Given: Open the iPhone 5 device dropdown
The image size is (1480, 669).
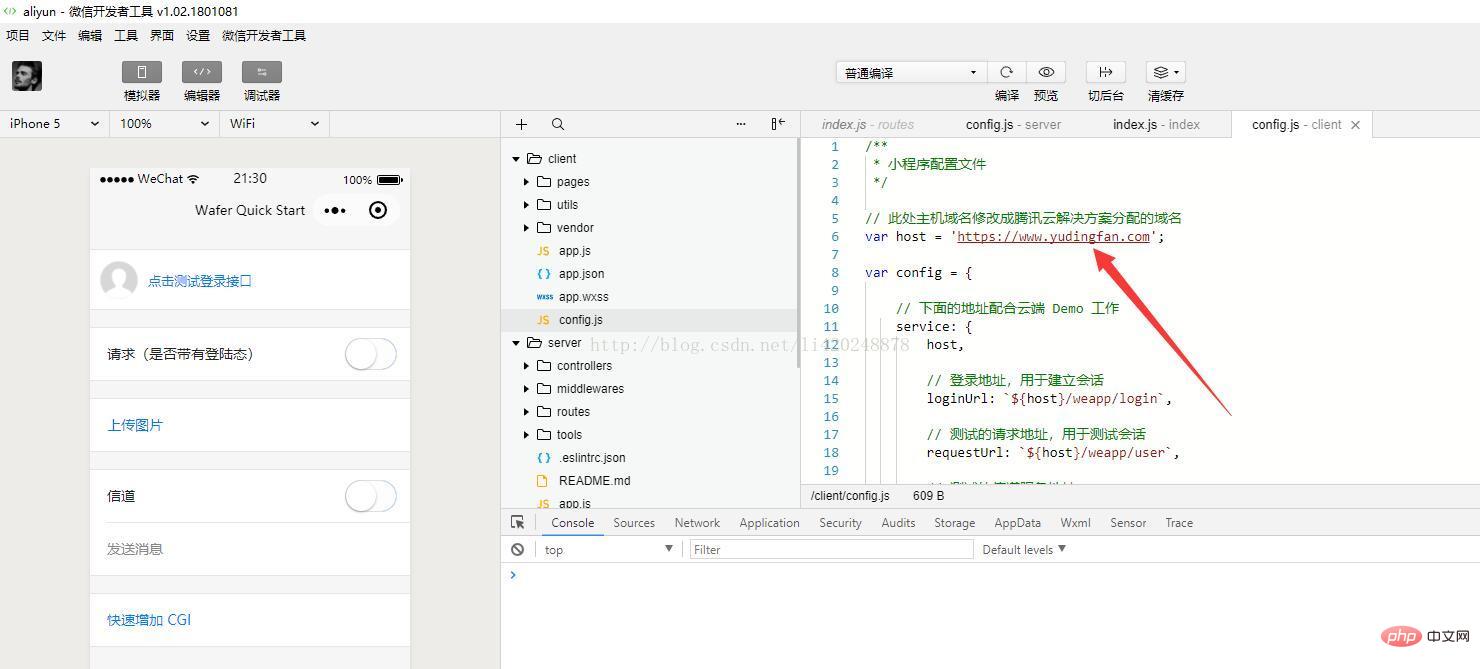Looking at the screenshot, I should [x=54, y=124].
